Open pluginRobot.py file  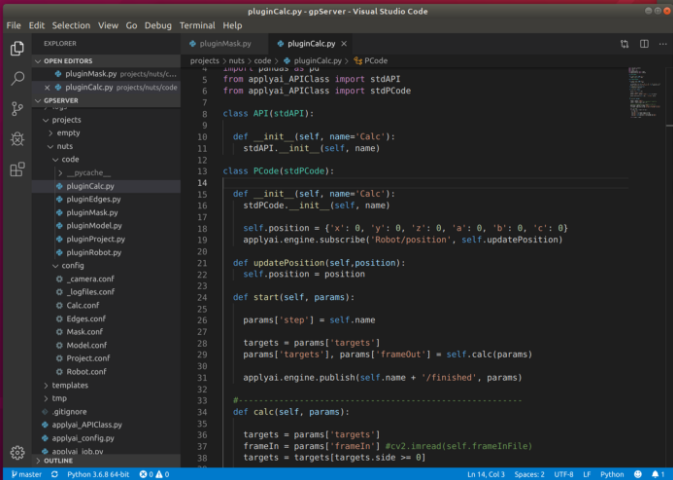[106, 252]
